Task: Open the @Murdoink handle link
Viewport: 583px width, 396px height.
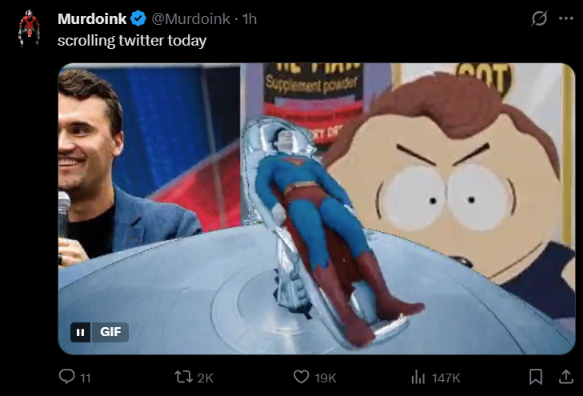Action: pos(190,19)
